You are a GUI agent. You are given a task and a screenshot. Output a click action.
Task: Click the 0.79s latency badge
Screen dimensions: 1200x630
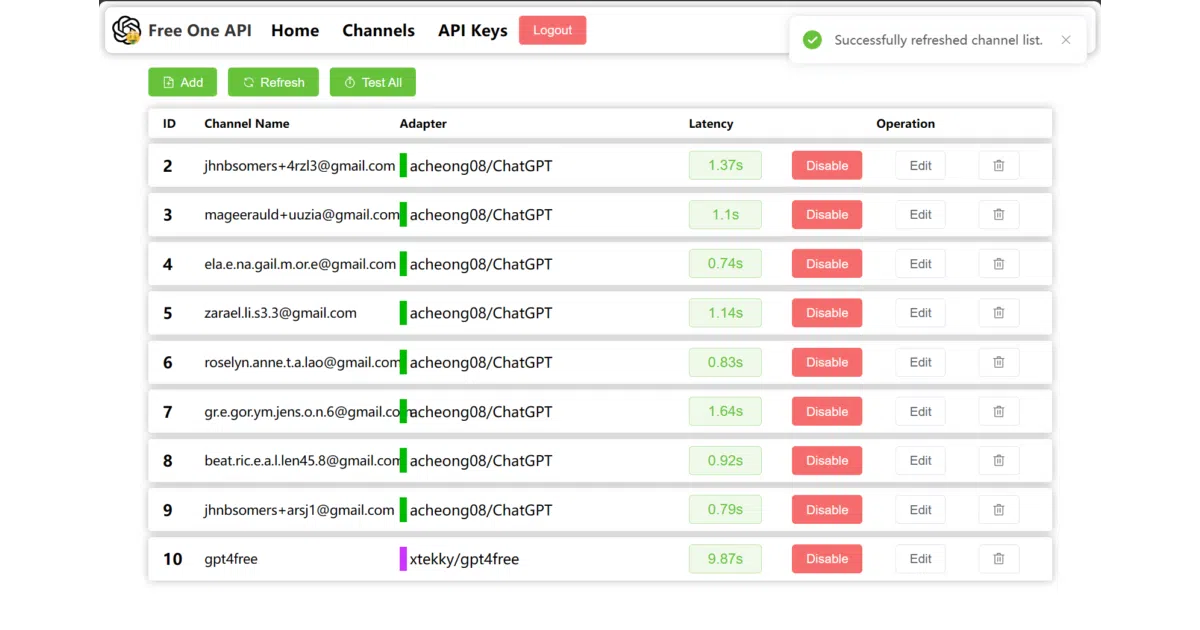pyautogui.click(x=725, y=510)
